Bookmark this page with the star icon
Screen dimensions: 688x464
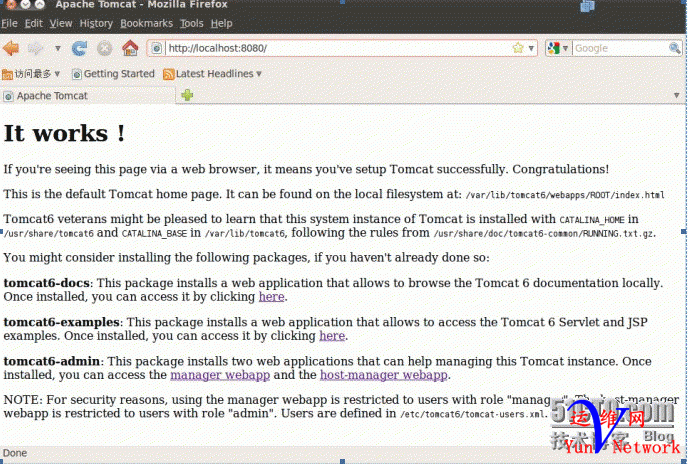point(518,48)
